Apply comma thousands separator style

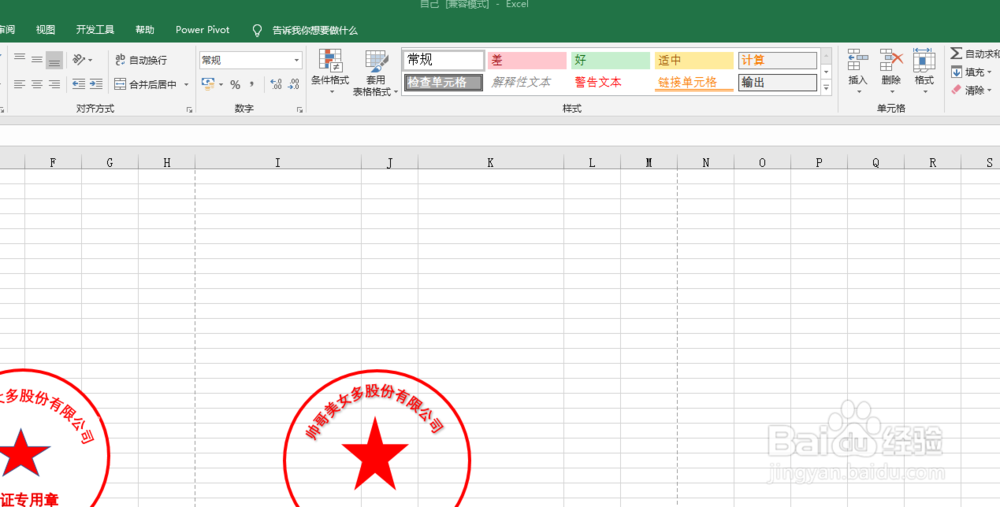click(252, 84)
